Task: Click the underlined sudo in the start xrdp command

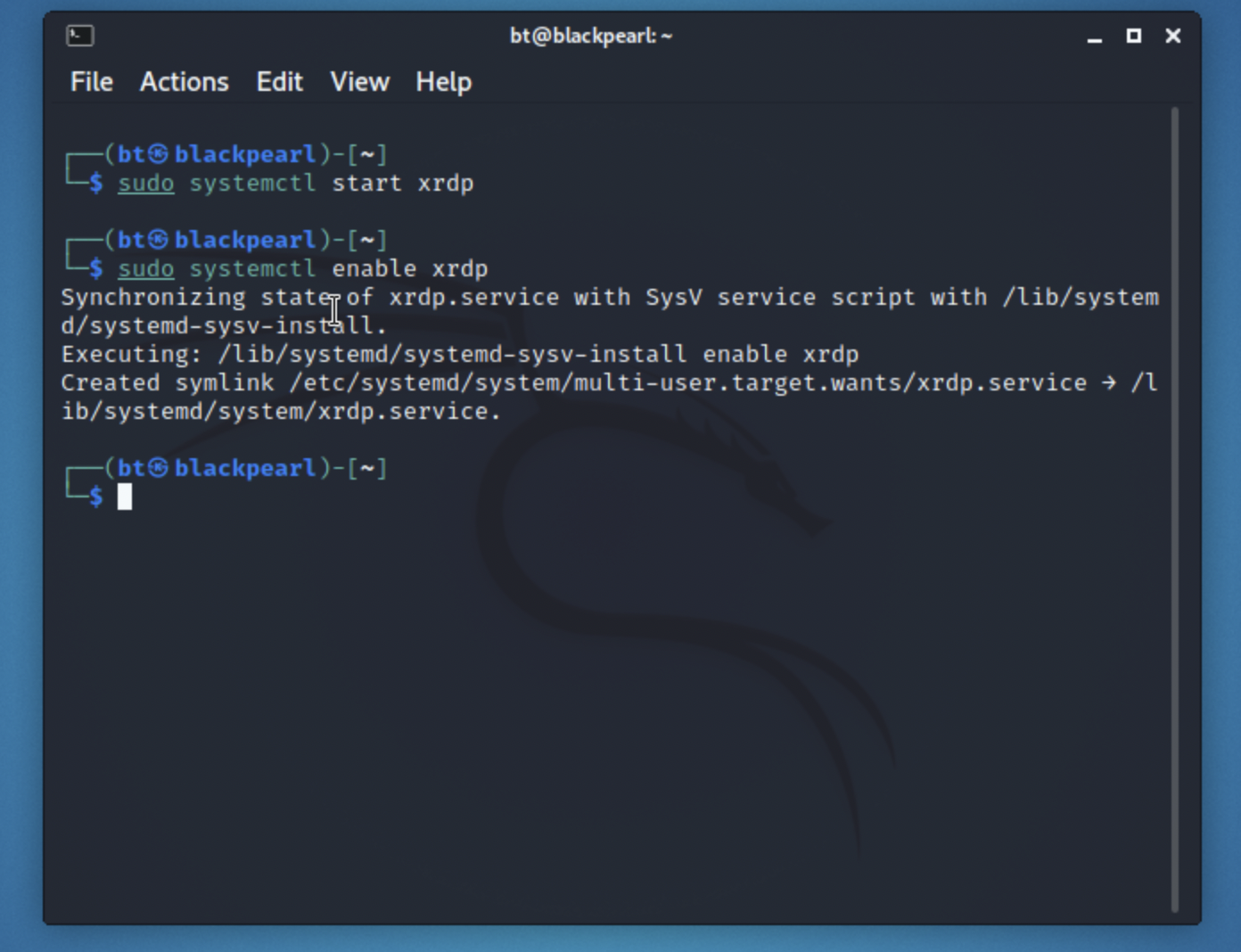Action: 146,184
